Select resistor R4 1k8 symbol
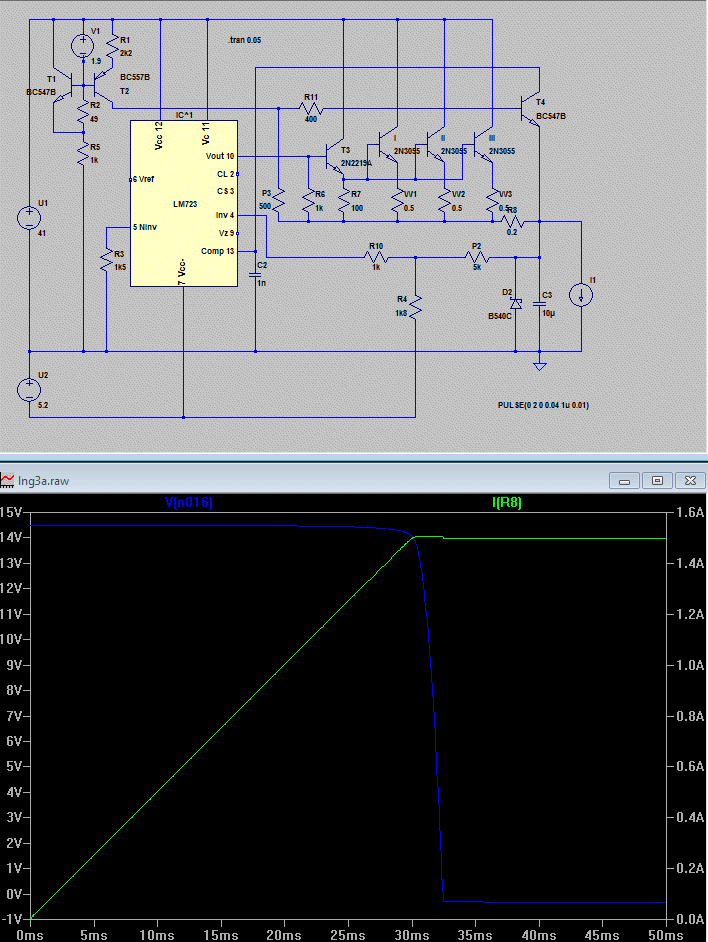This screenshot has height=942, width=708. [415, 305]
